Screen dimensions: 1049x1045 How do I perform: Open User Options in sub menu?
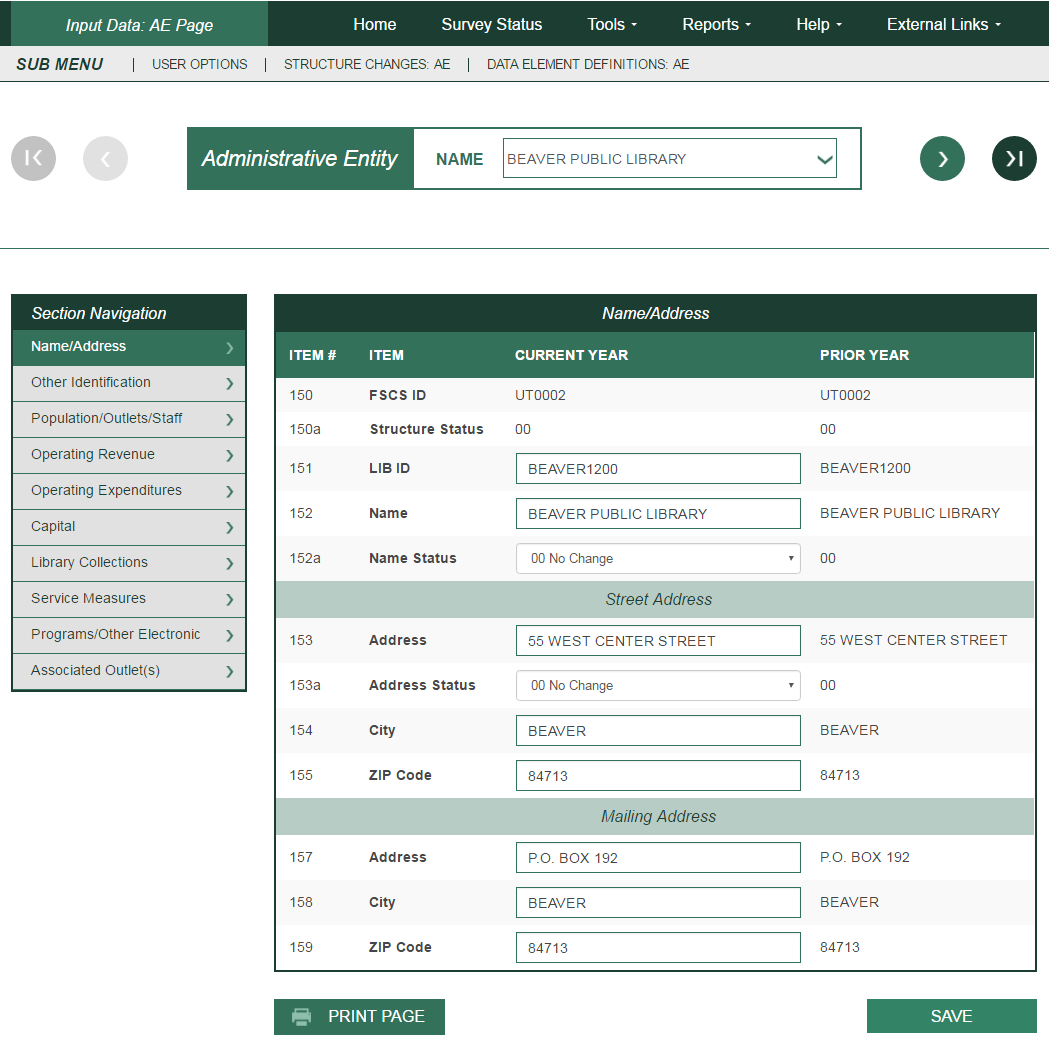(x=199, y=64)
